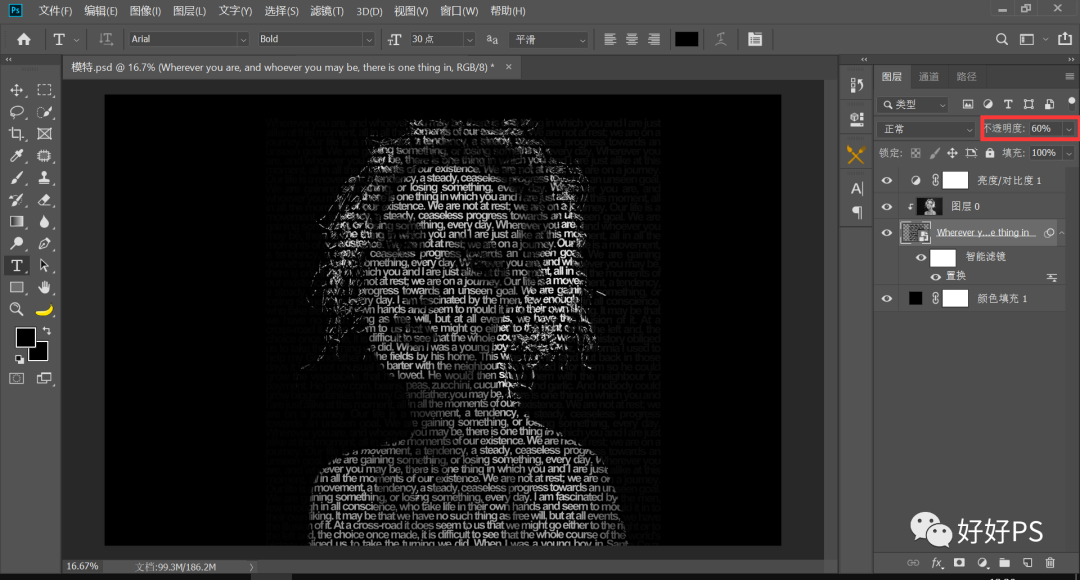
Task: Toggle visibility of 智能滤镜
Action: click(x=921, y=258)
